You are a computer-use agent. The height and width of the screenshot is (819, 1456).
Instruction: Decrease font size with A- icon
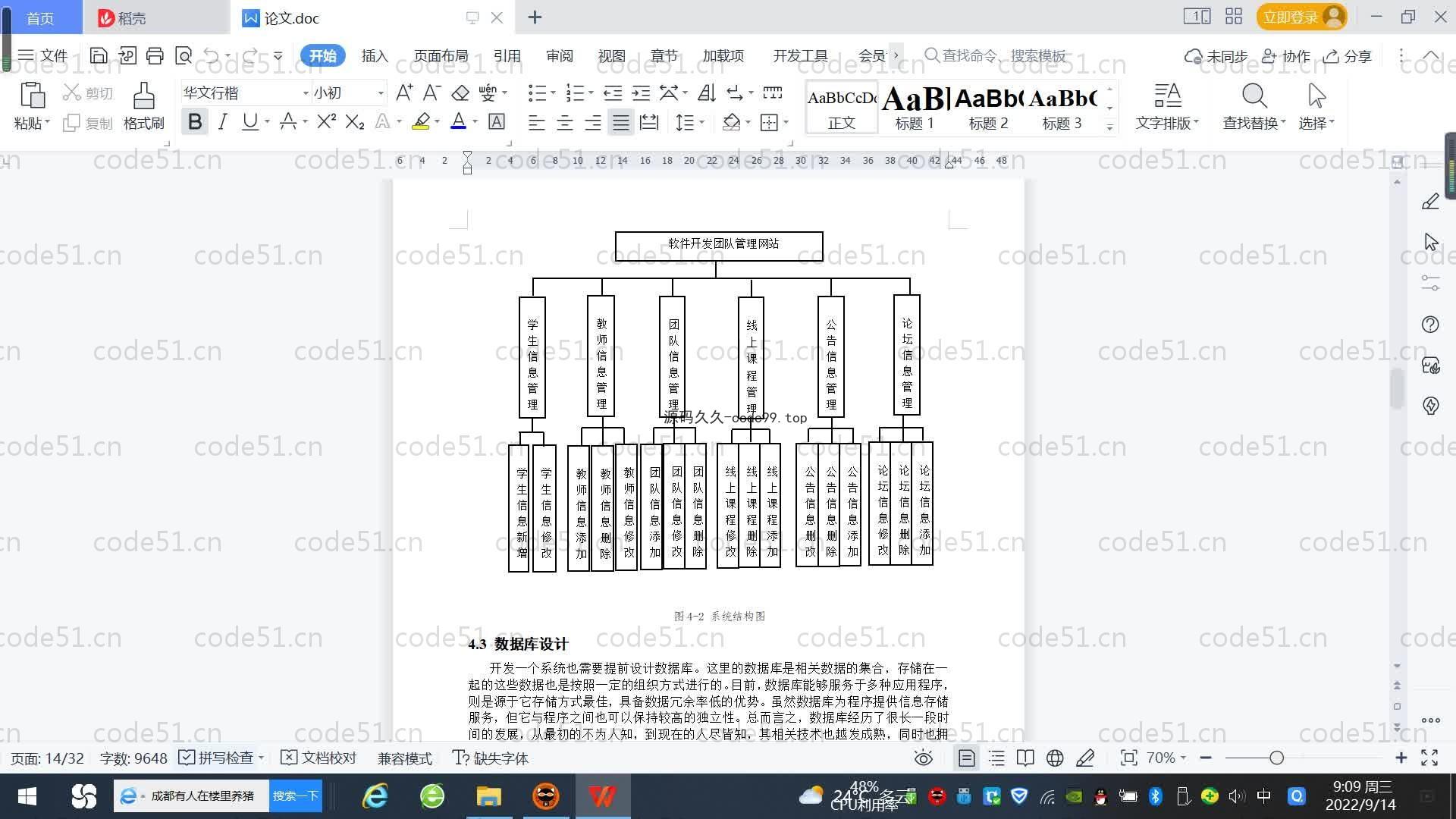pyautogui.click(x=431, y=93)
